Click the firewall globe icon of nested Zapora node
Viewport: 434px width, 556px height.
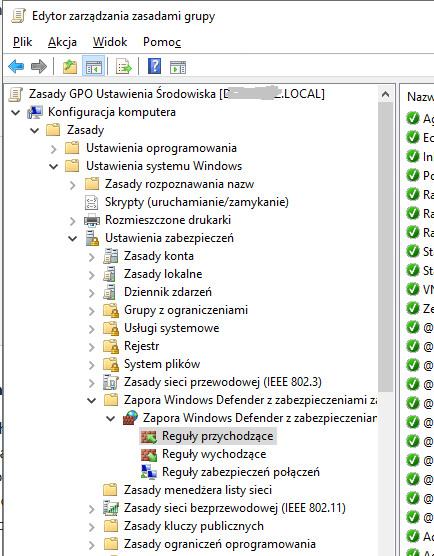click(x=130, y=418)
